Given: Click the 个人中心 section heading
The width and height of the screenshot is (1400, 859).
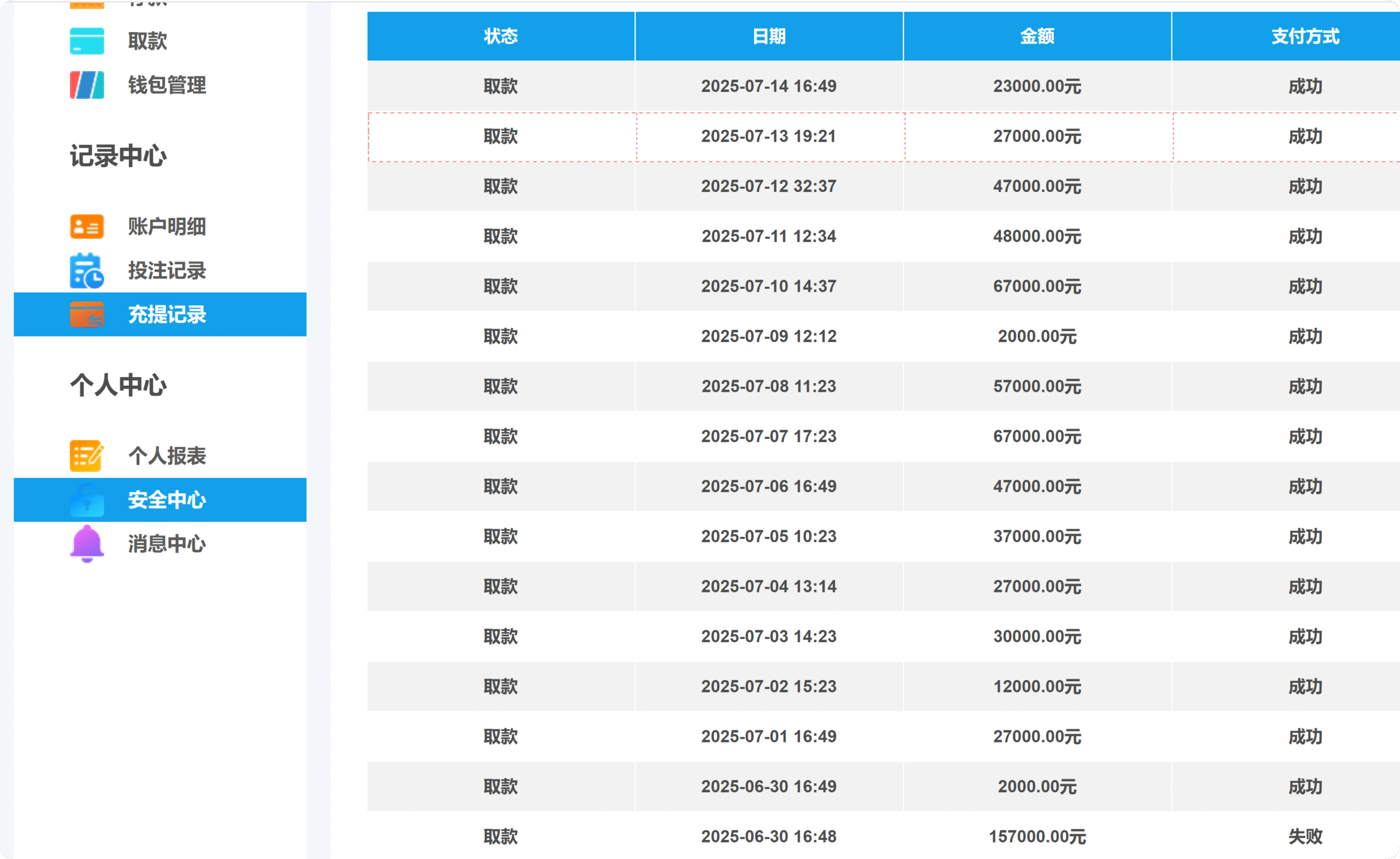Looking at the screenshot, I should click(x=118, y=385).
